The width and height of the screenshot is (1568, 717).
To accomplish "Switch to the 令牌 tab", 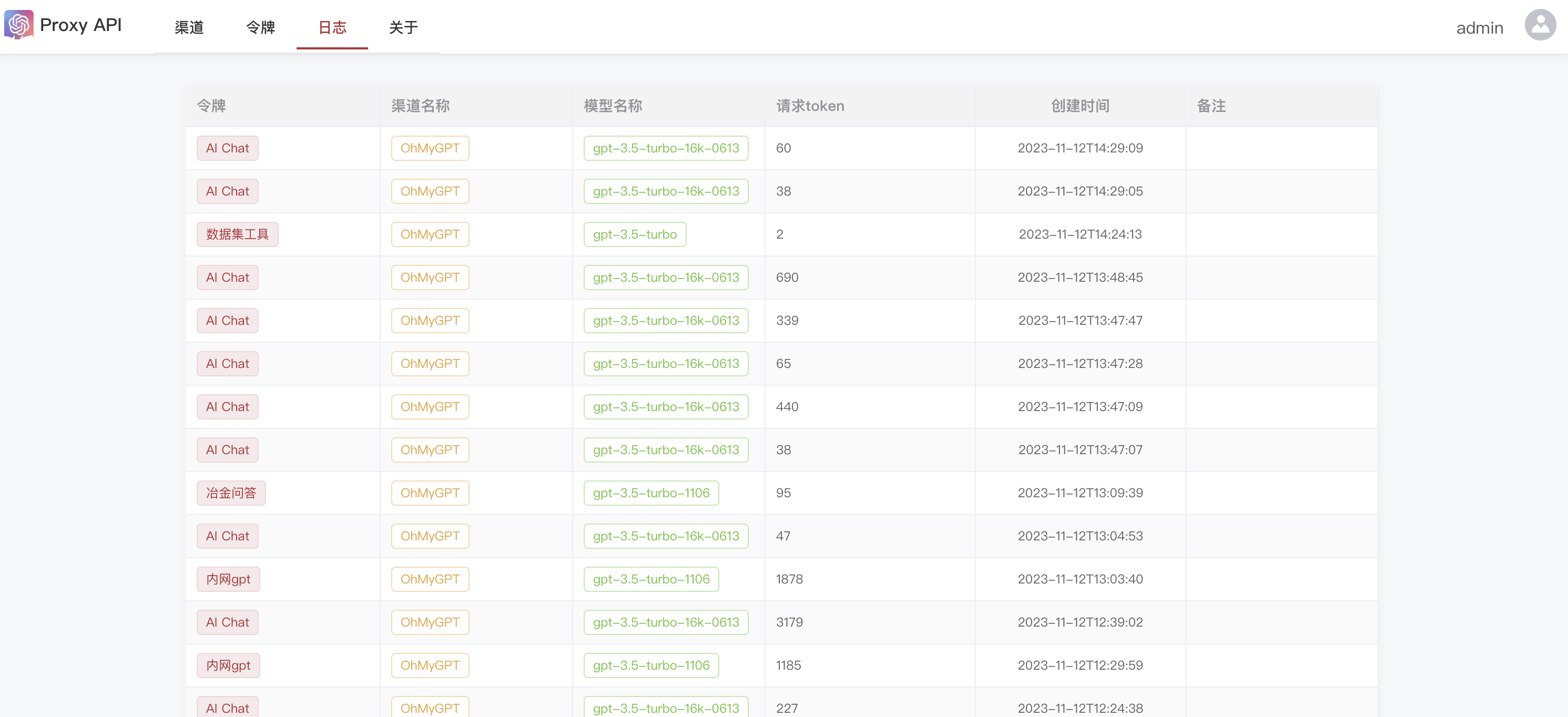I will coord(260,27).
